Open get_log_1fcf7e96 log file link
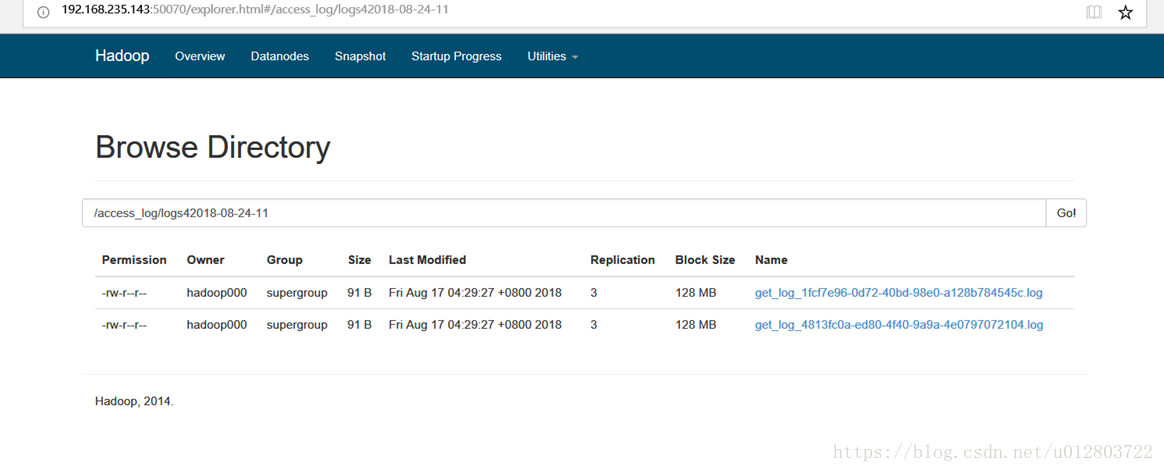 coord(898,293)
